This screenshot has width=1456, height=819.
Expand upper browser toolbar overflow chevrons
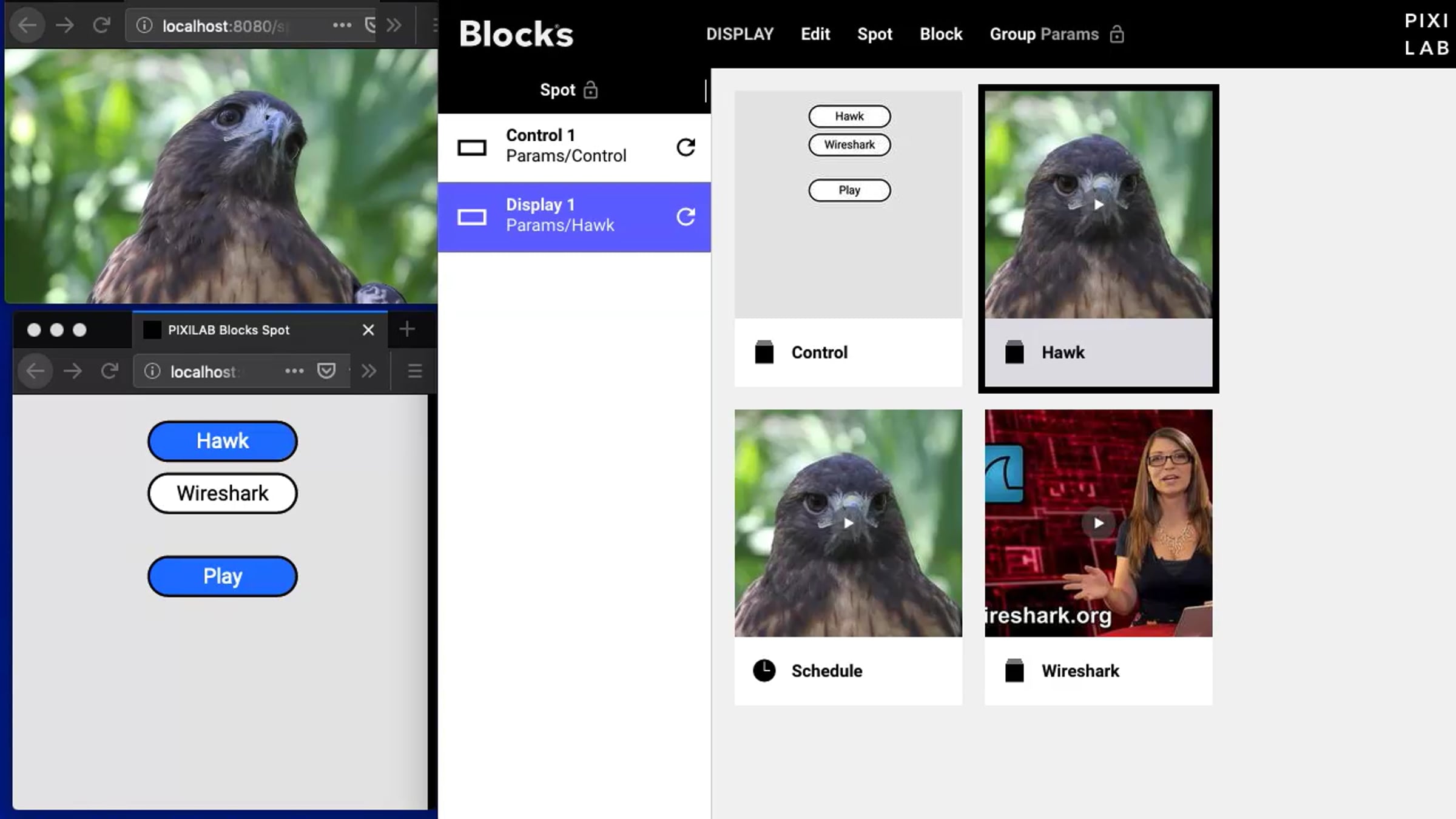(394, 25)
